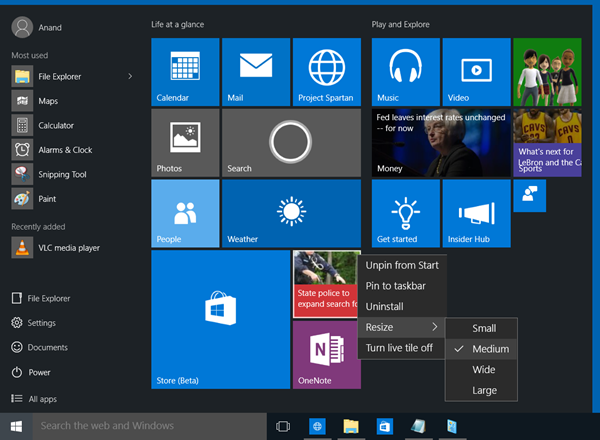Open Settings from the Start menu
The image size is (600, 440).
(41, 322)
